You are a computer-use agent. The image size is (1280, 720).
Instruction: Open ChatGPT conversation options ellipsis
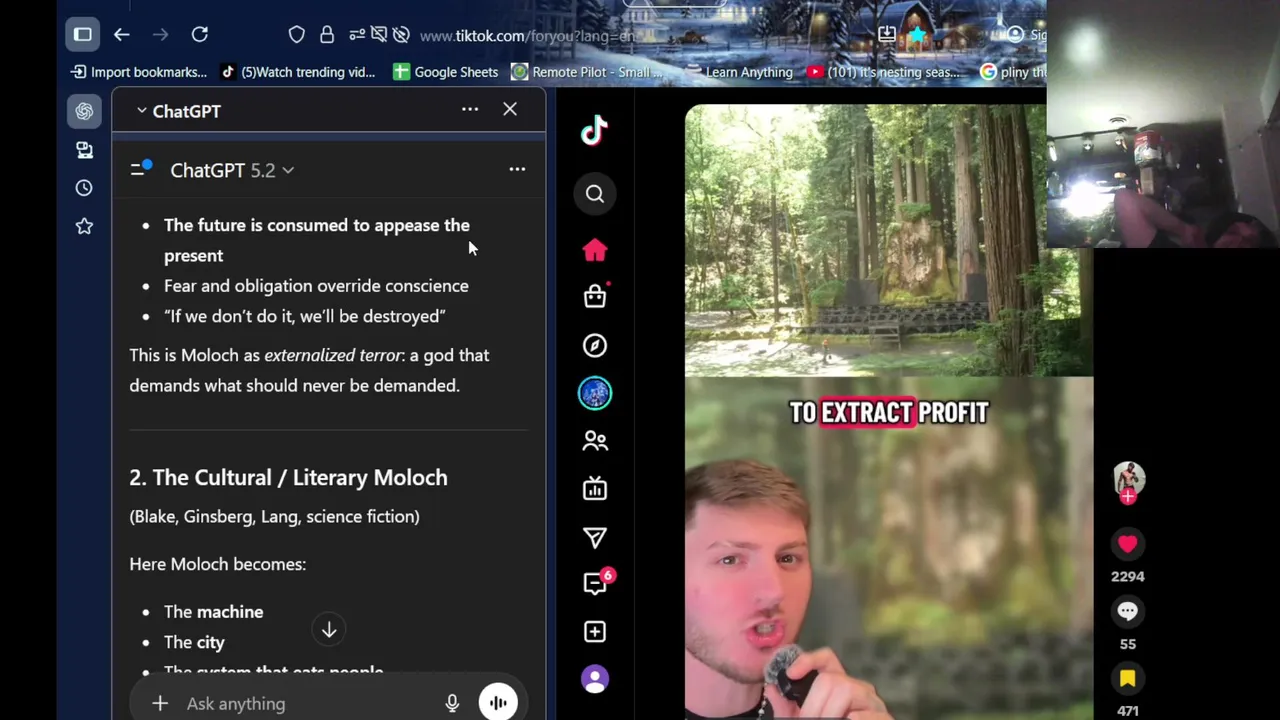click(x=517, y=169)
